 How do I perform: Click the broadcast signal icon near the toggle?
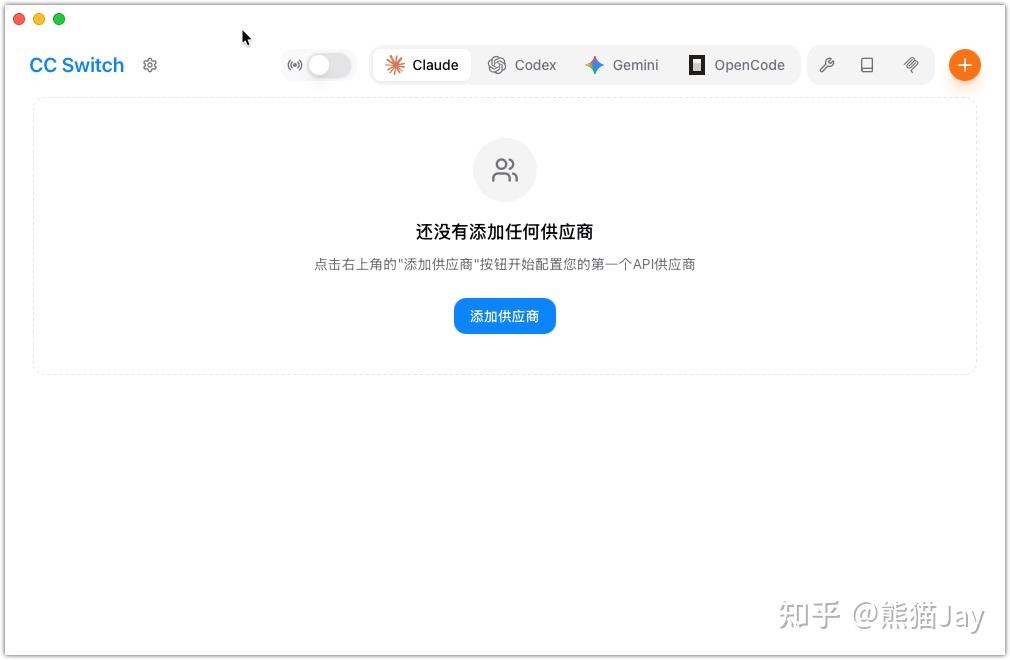click(x=294, y=64)
